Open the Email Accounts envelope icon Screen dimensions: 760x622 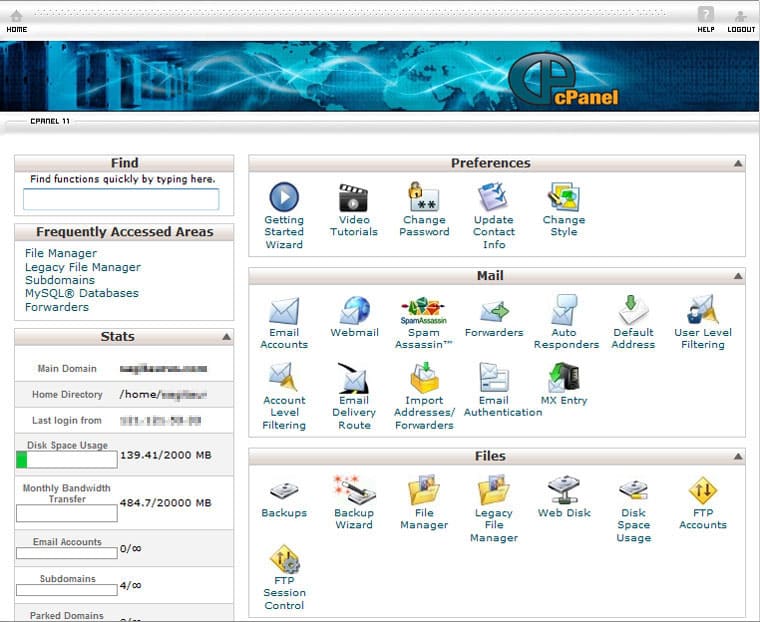[x=284, y=311]
